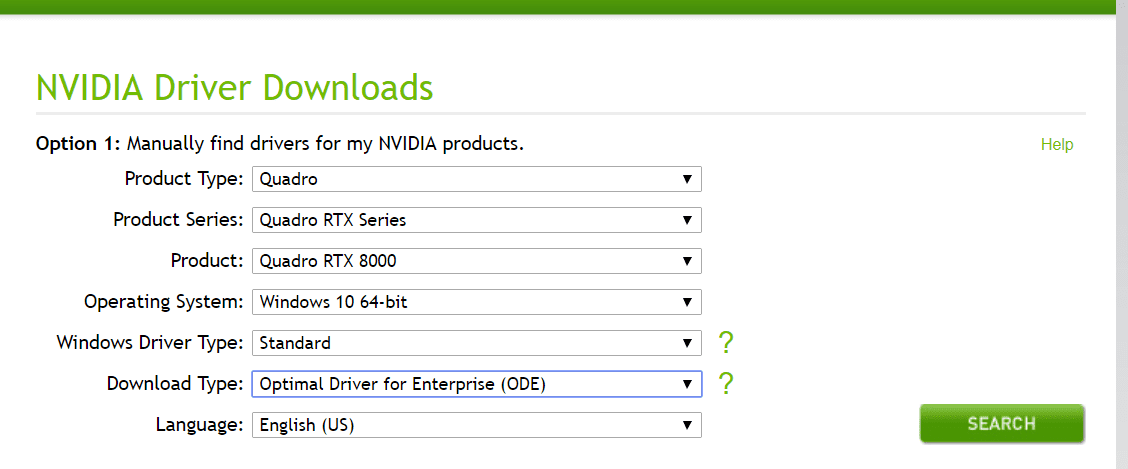Open the English (US) language dropdown
Screen dimensions: 1128x469
point(476,425)
